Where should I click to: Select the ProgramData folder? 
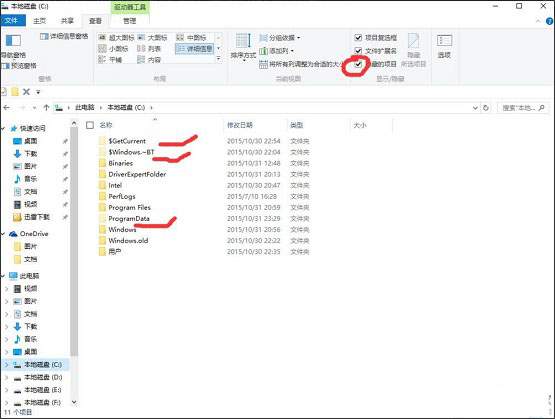pyautogui.click(x=129, y=218)
